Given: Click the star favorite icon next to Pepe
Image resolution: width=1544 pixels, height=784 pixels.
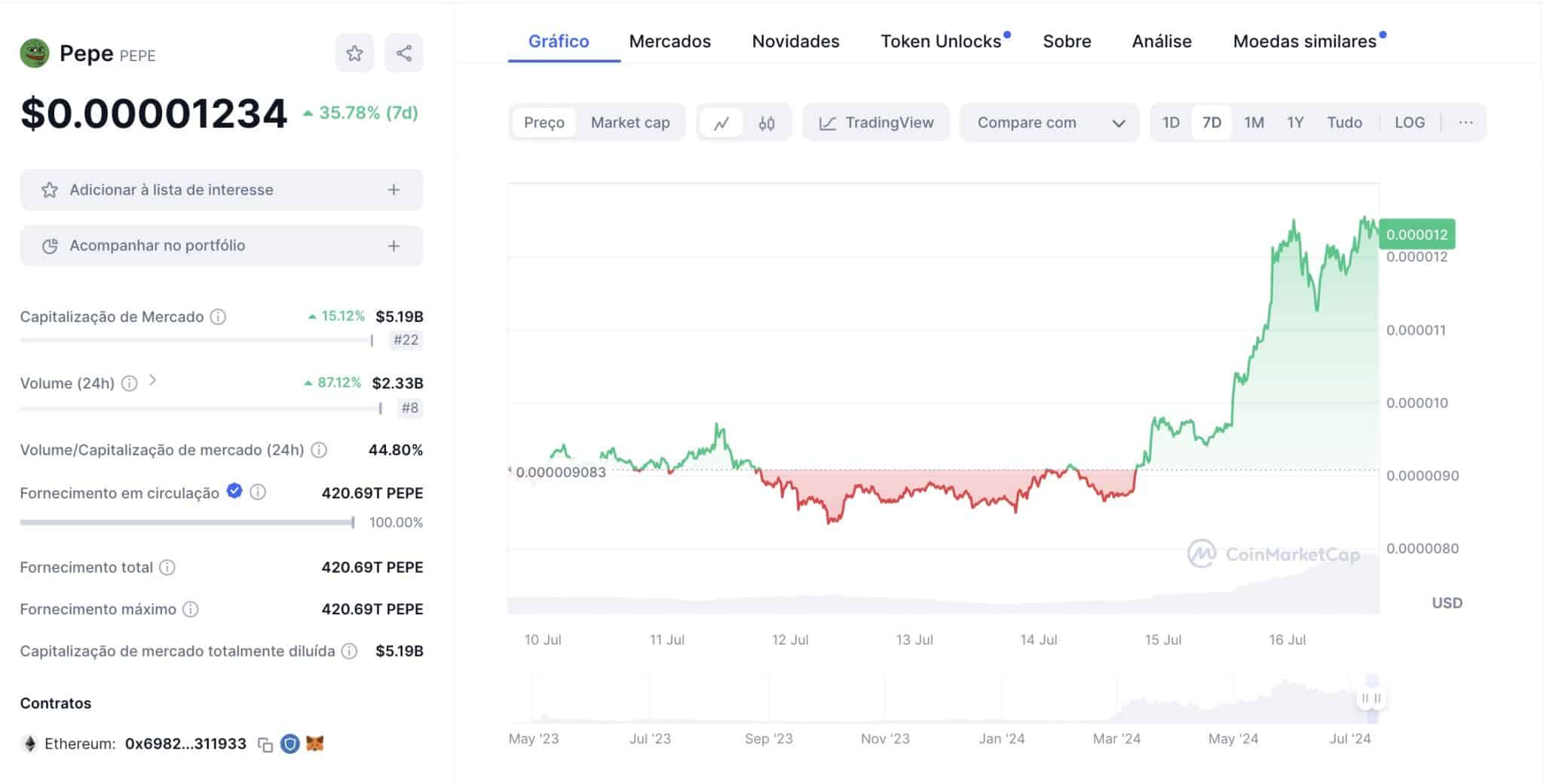Looking at the screenshot, I should pyautogui.click(x=354, y=53).
